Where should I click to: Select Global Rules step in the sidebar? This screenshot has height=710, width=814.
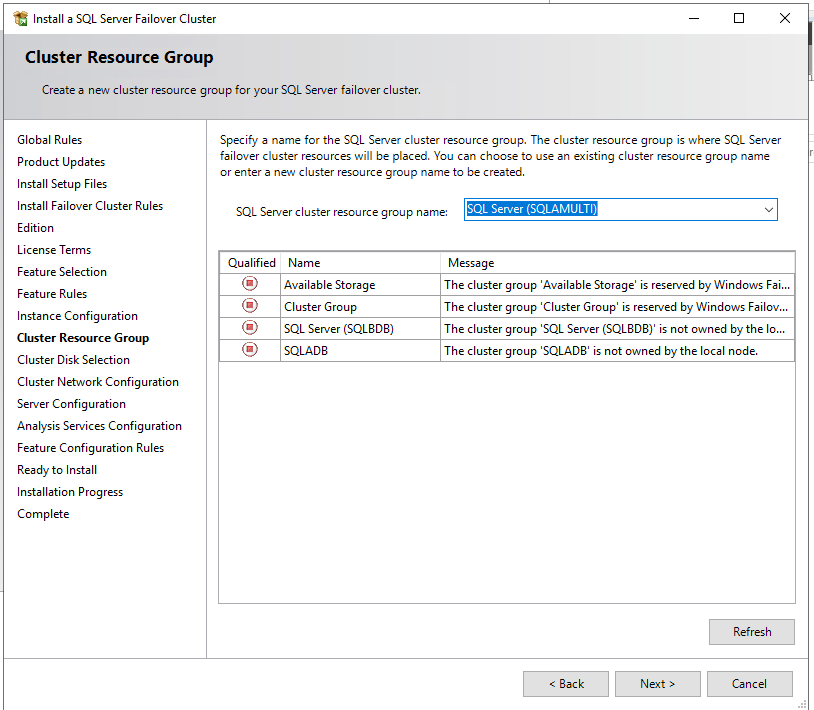click(49, 140)
